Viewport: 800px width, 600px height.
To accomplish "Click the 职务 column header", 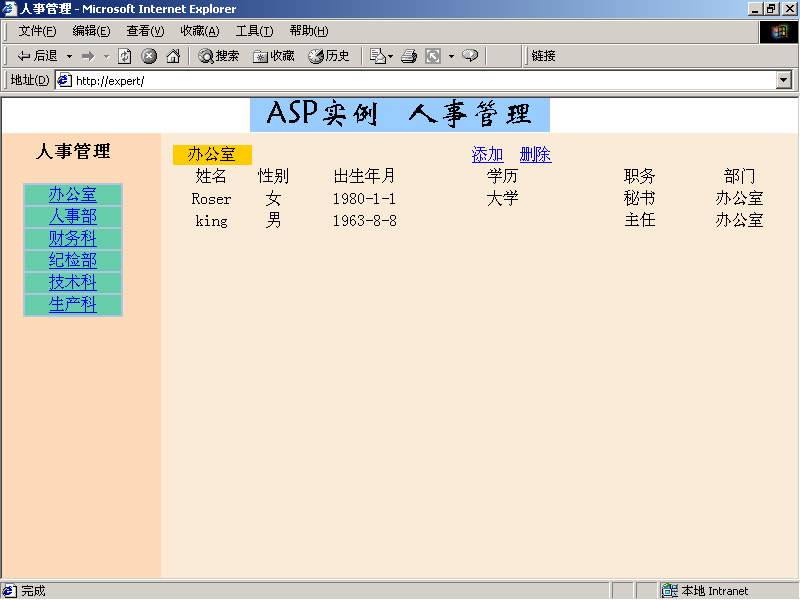I will (x=639, y=176).
